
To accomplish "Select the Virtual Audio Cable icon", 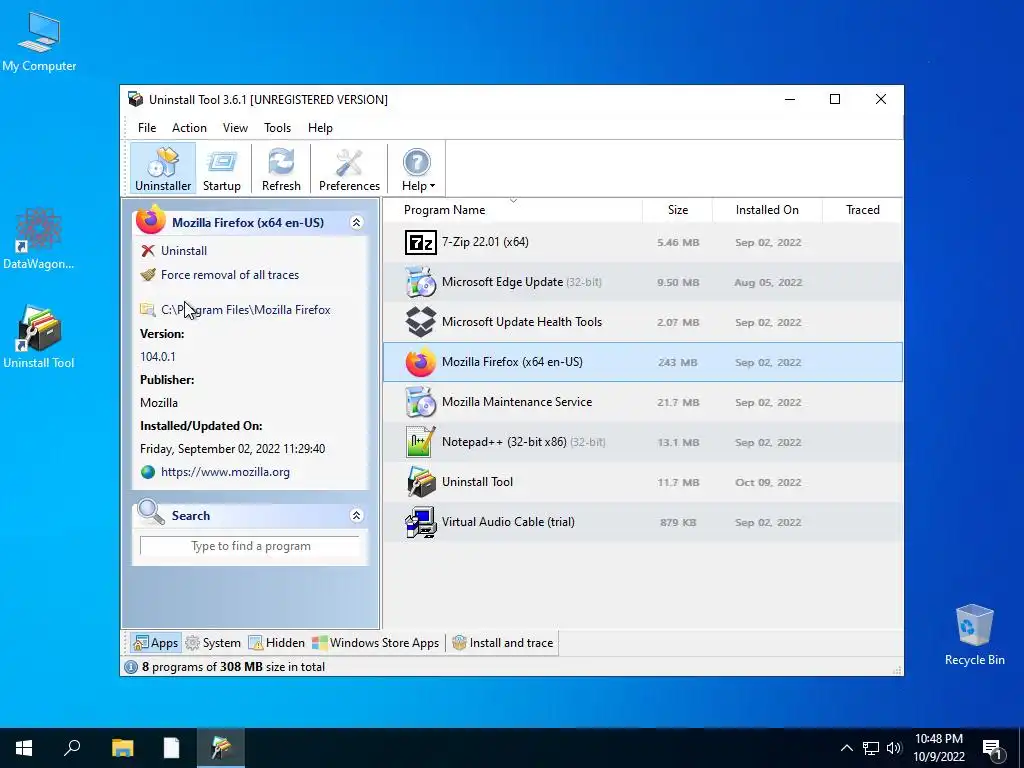I will point(421,522).
